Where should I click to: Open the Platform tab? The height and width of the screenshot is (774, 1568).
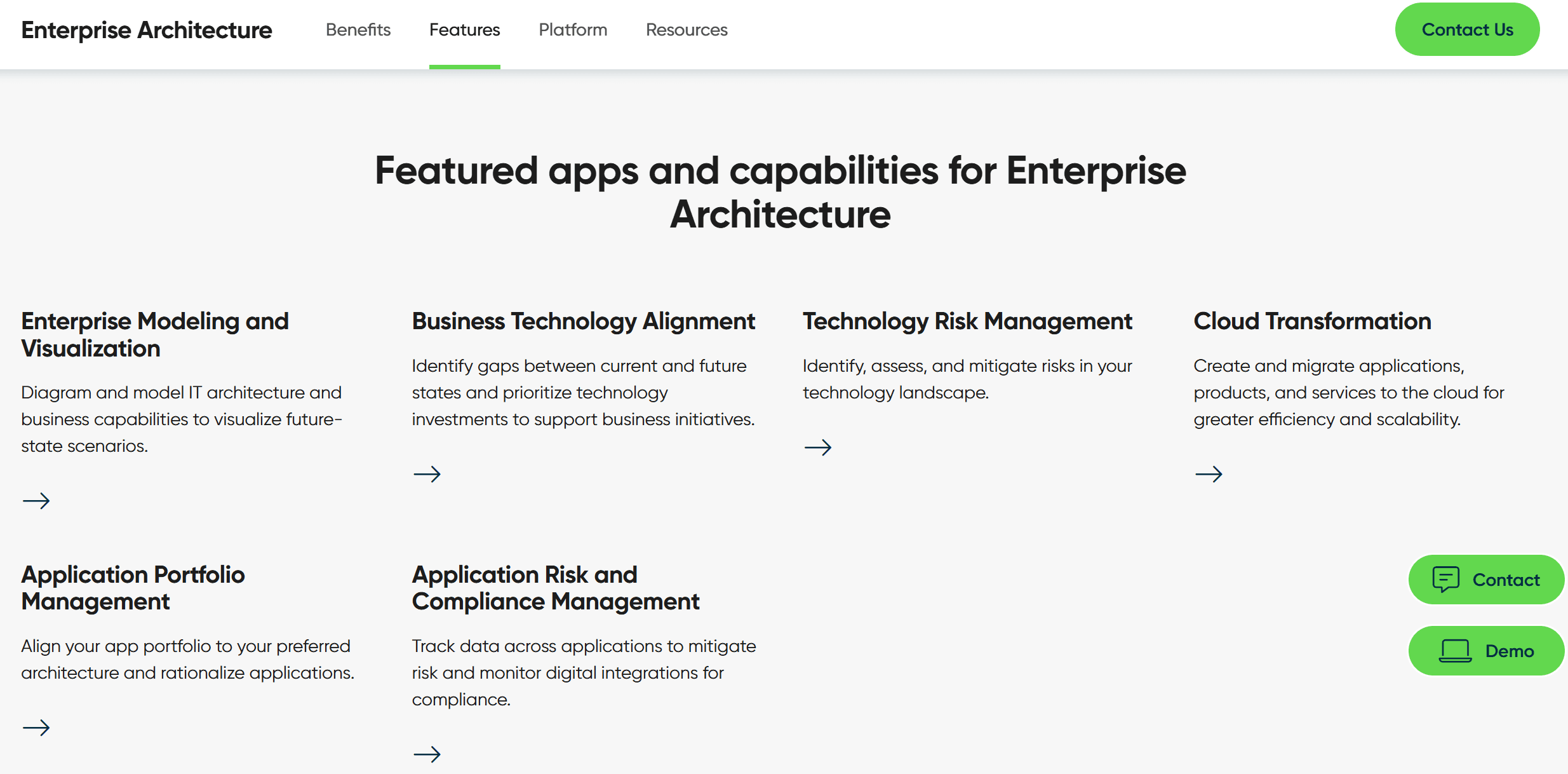(573, 30)
